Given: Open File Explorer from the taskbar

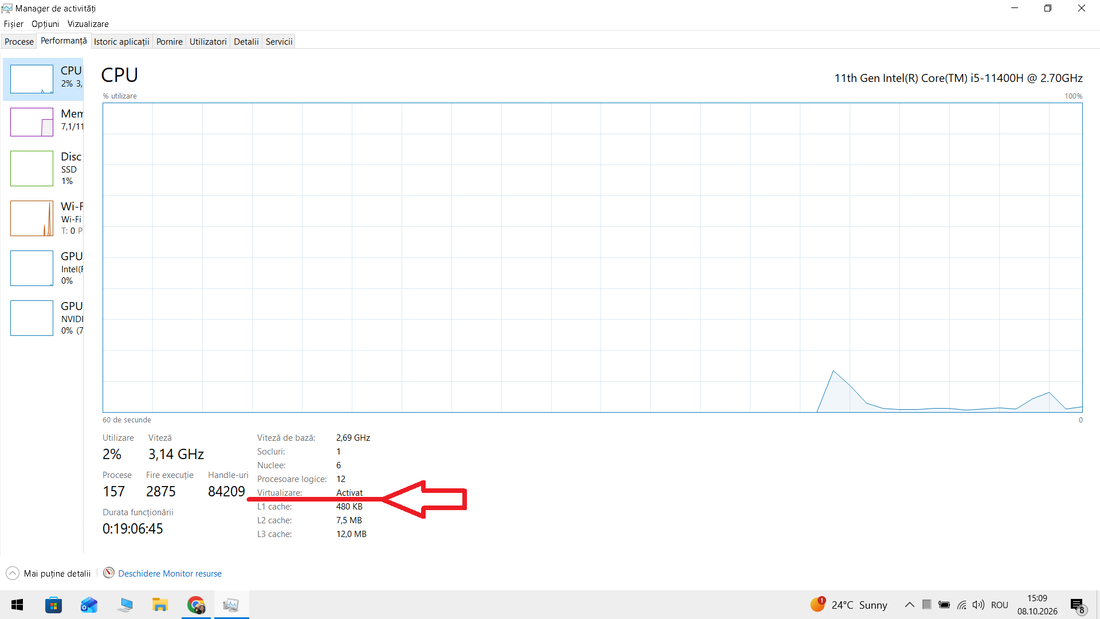Looking at the screenshot, I should [160, 605].
